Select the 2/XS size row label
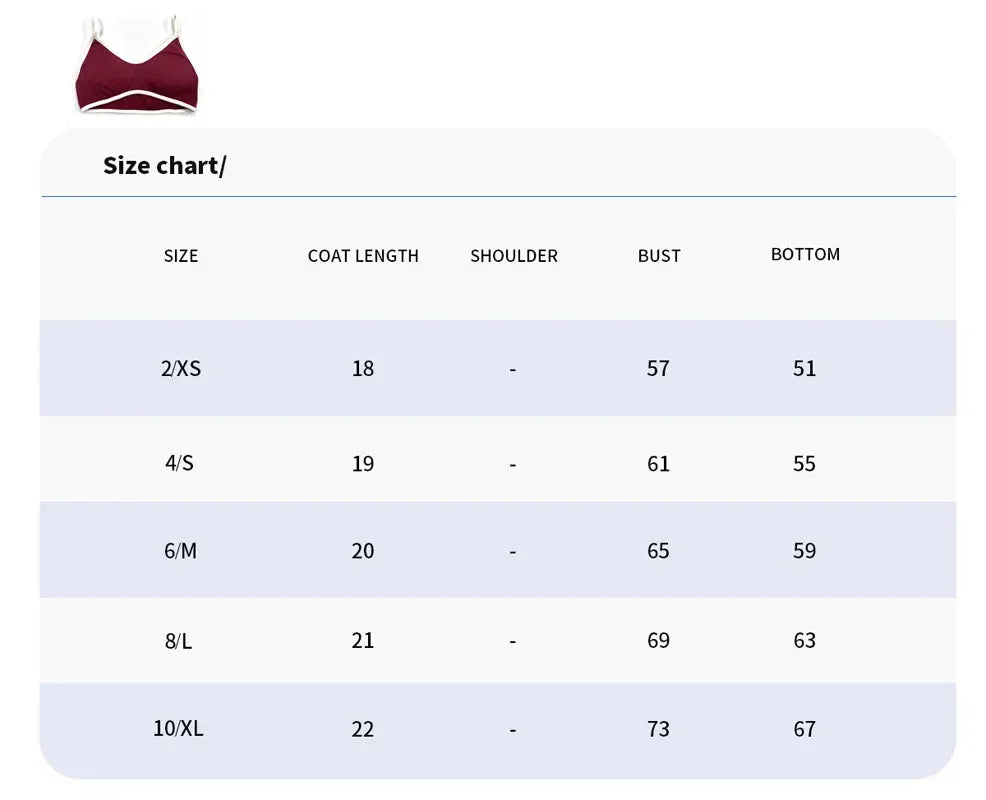986x800 pixels. click(181, 368)
